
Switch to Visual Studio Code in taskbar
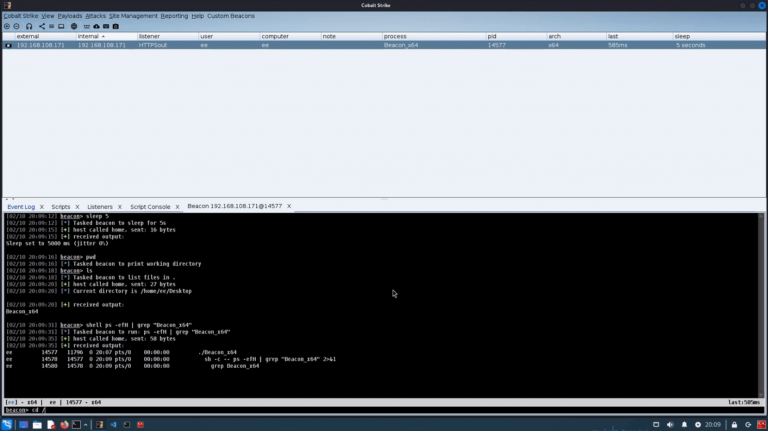(114, 425)
